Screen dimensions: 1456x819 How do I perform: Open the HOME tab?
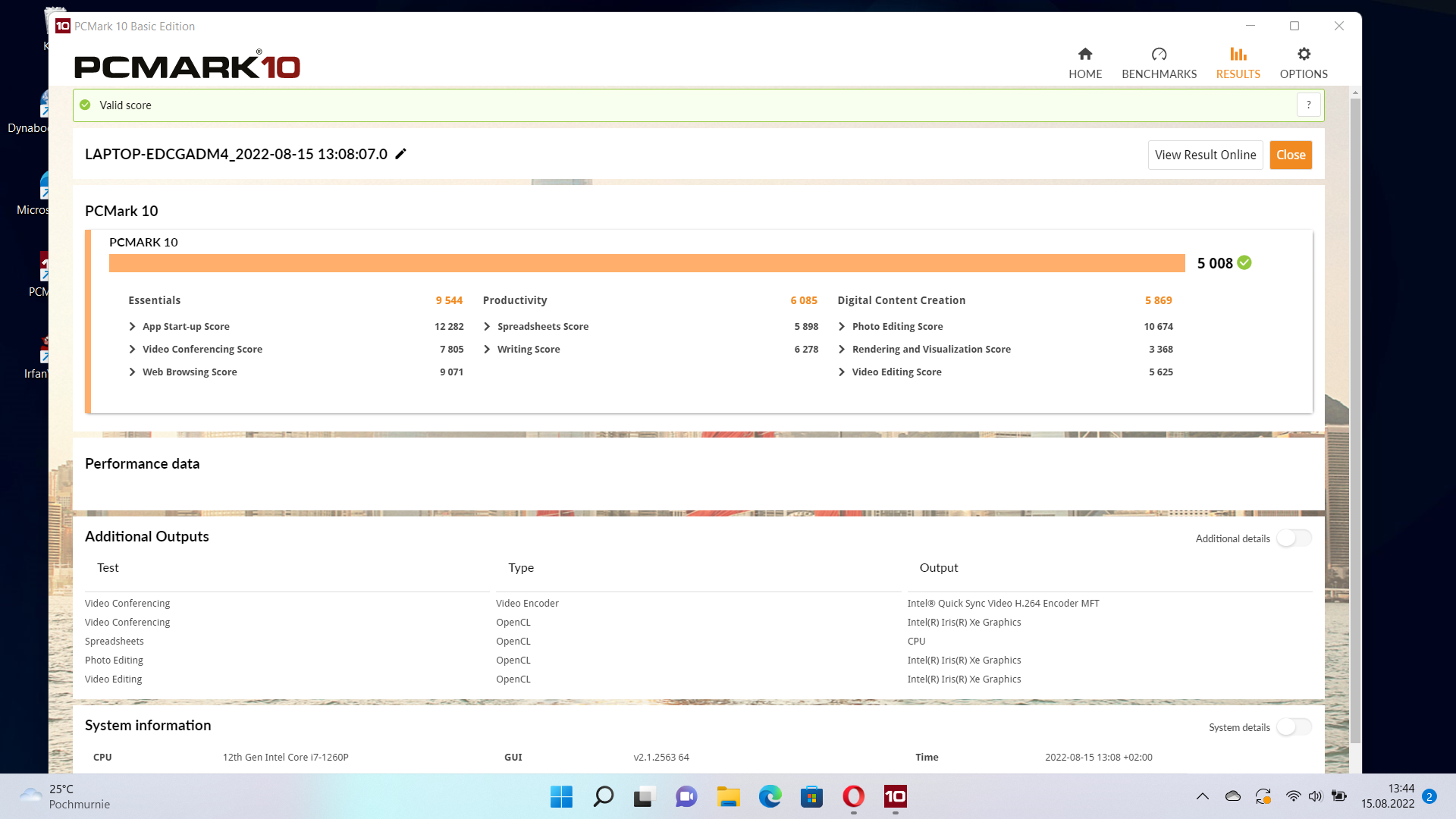click(1085, 63)
